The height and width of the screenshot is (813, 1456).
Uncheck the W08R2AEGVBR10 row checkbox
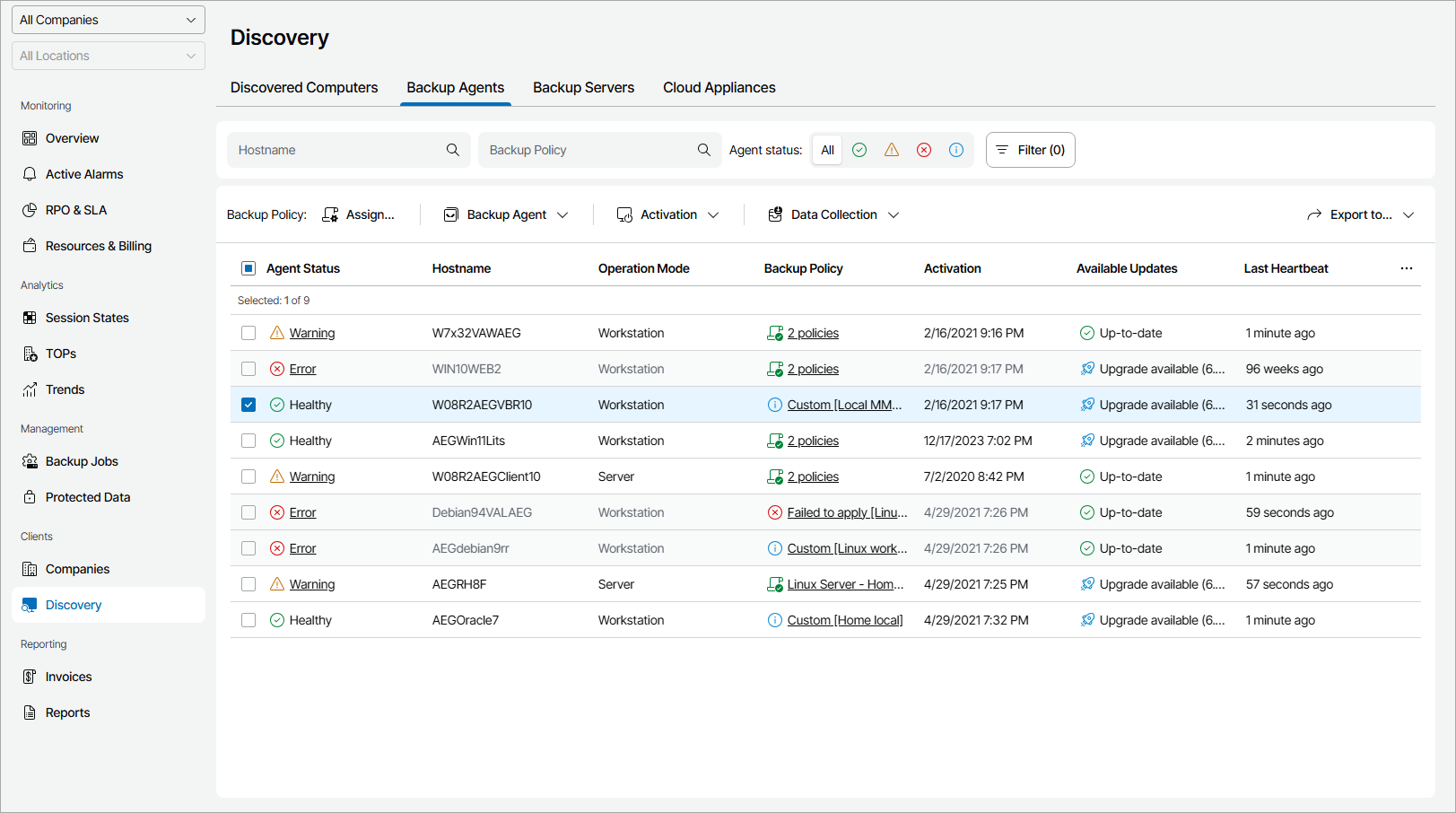[248, 405]
